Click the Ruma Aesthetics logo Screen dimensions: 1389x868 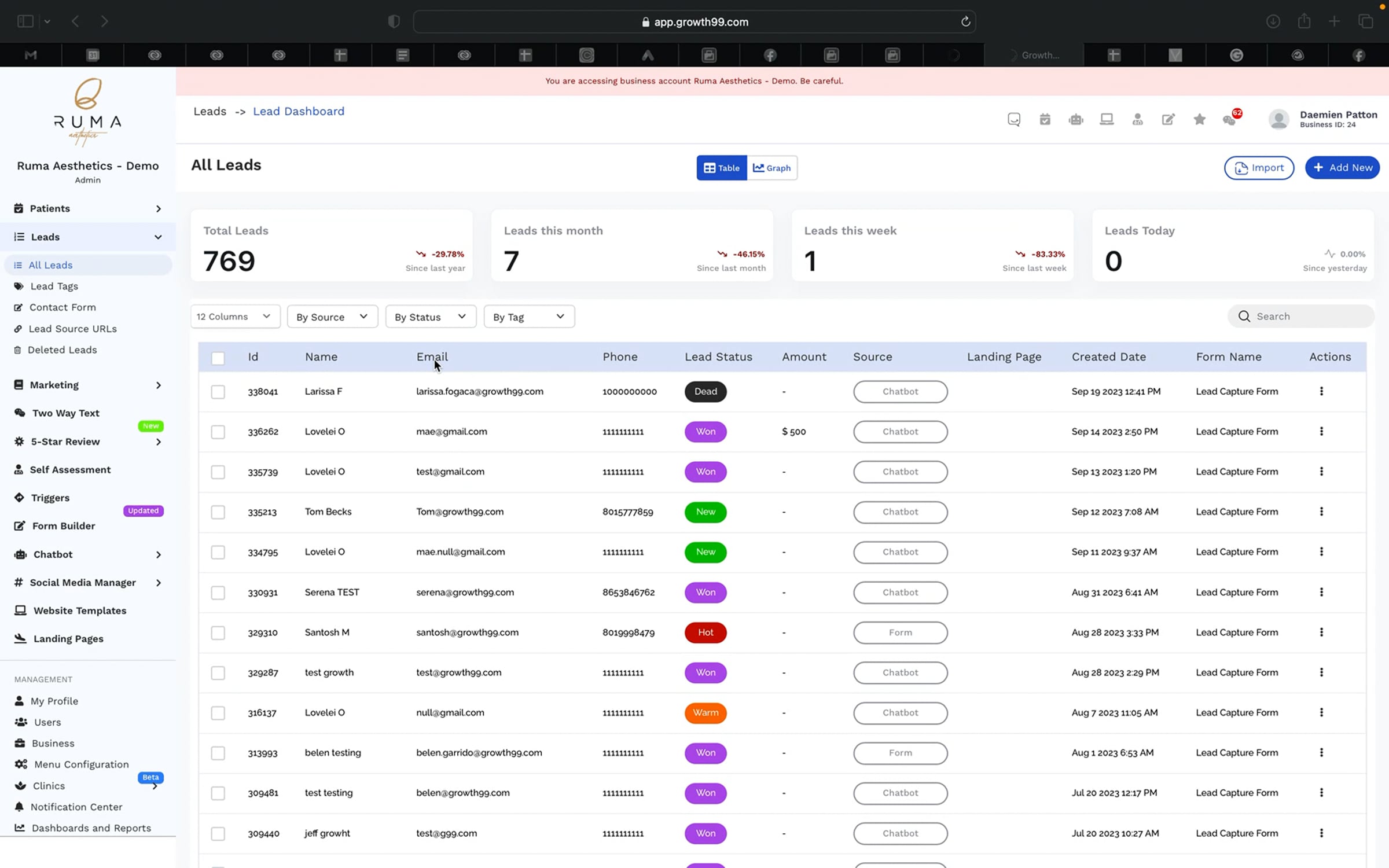87,112
